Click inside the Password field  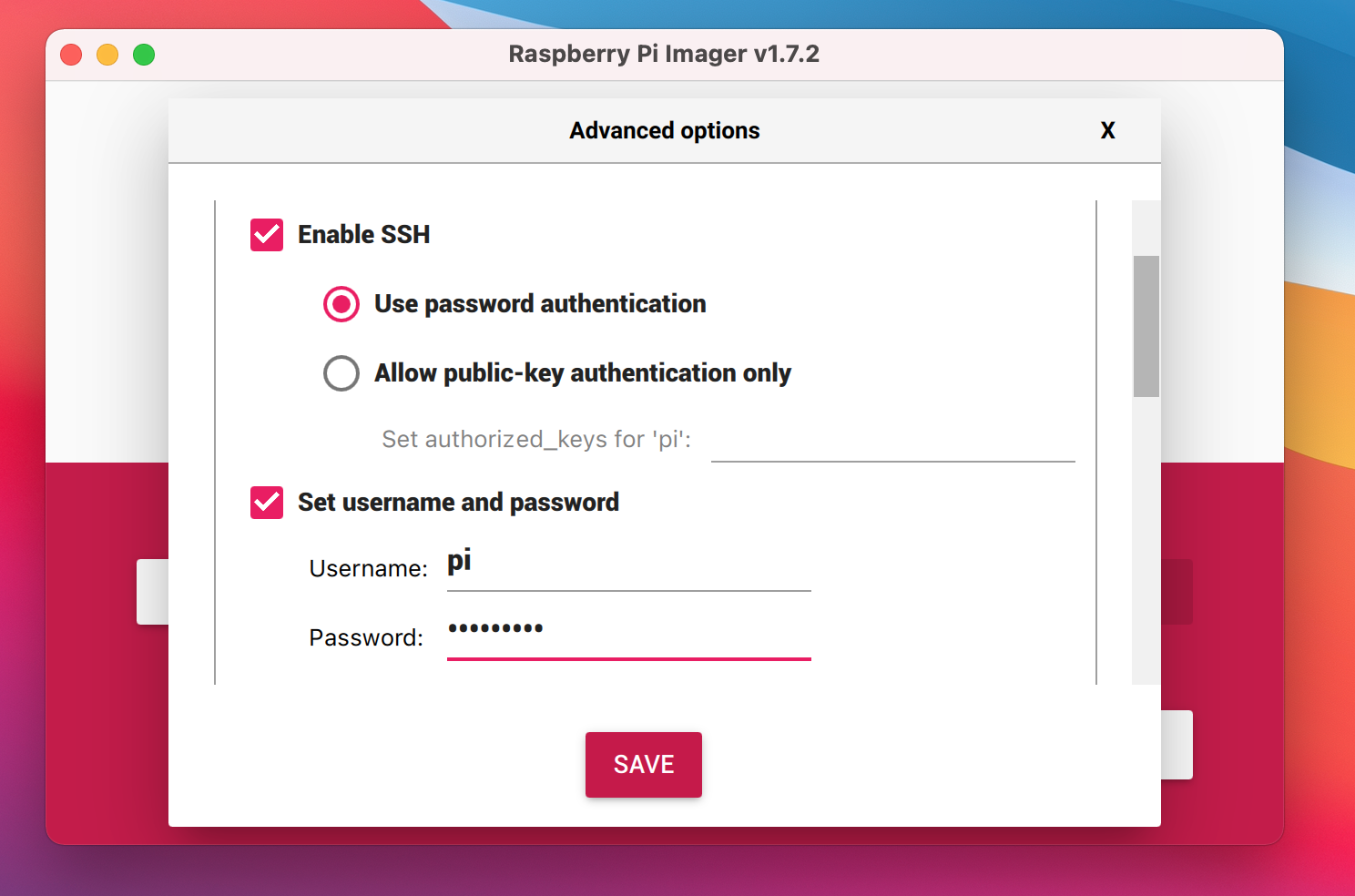coord(628,636)
